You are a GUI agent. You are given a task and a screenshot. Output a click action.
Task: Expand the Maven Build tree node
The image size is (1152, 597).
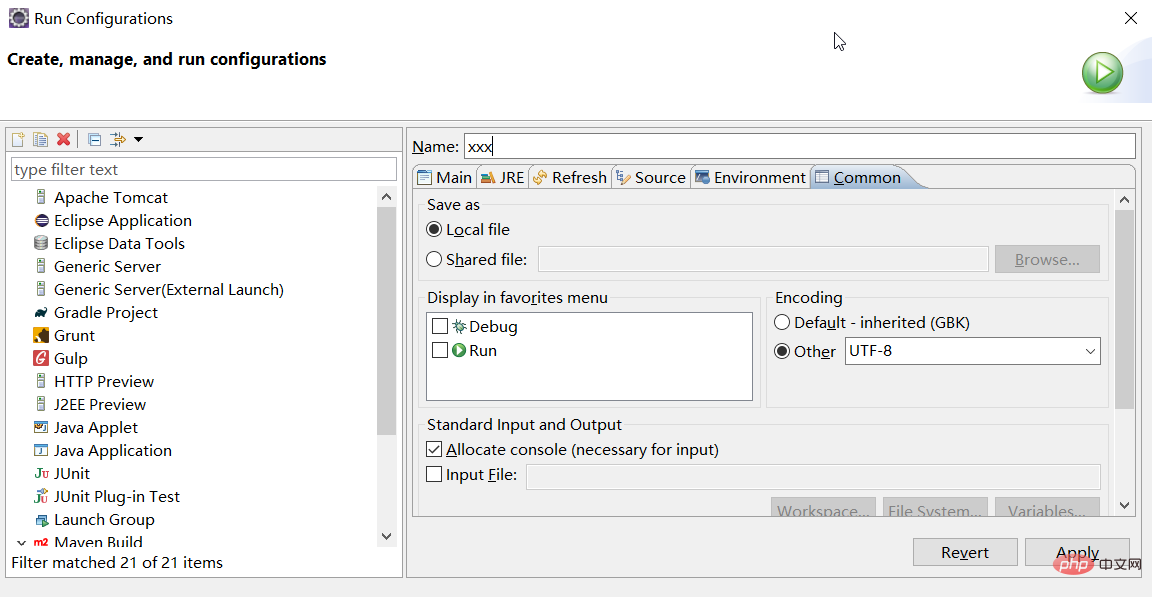click(x=21, y=543)
